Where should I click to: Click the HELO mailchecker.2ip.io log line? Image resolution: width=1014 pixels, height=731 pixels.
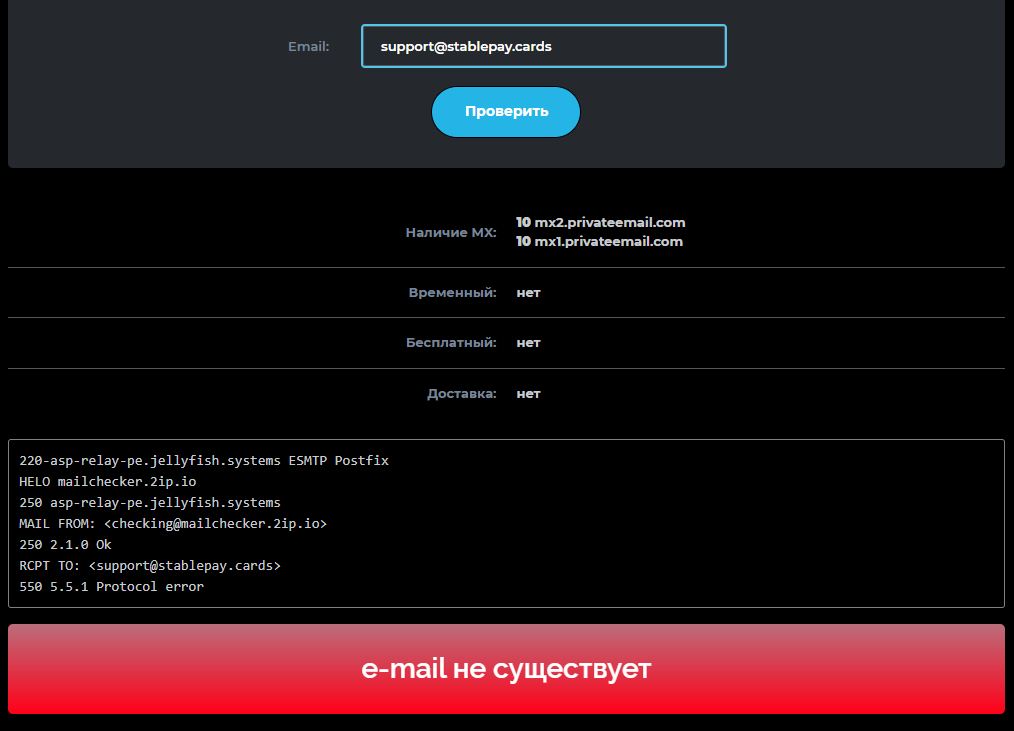point(107,482)
